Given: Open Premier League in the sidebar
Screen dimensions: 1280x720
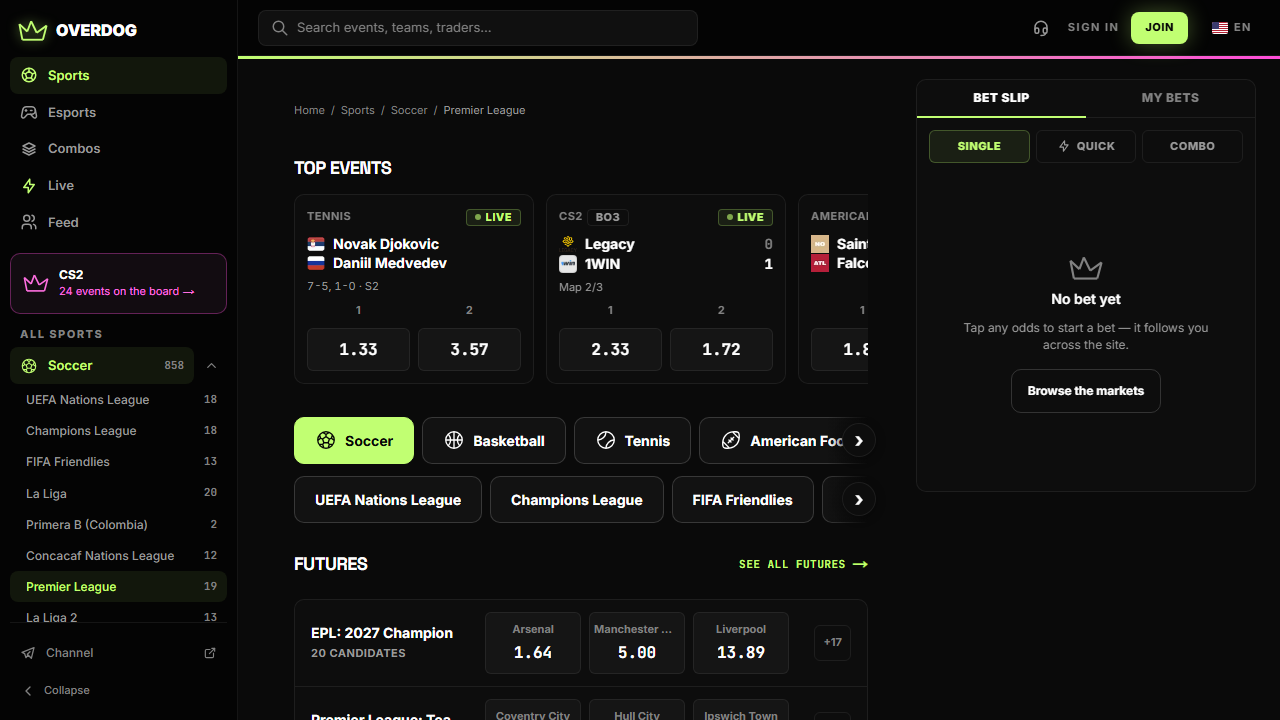Looking at the screenshot, I should (x=118, y=587).
